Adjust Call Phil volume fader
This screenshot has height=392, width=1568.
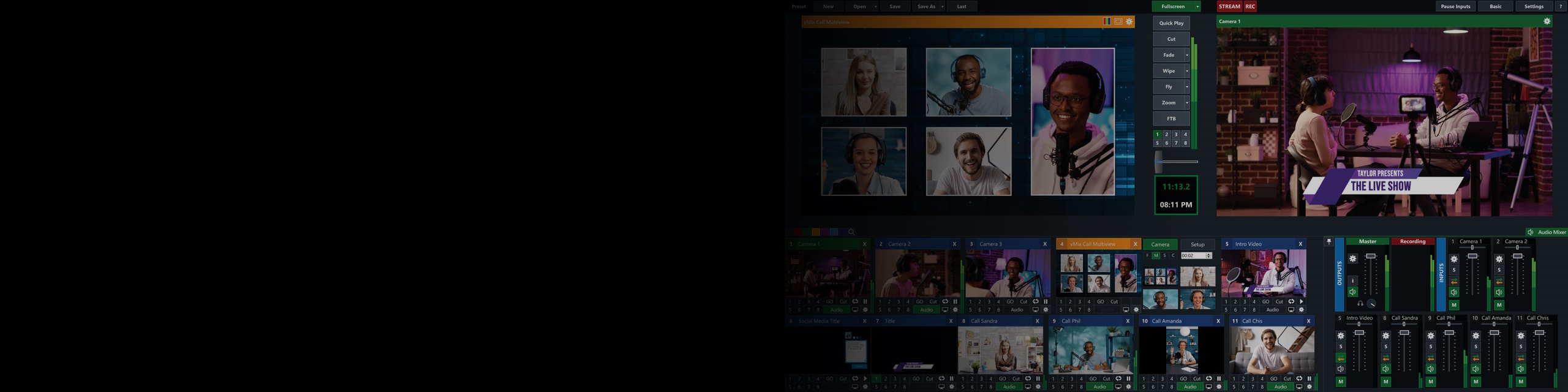point(1449,333)
